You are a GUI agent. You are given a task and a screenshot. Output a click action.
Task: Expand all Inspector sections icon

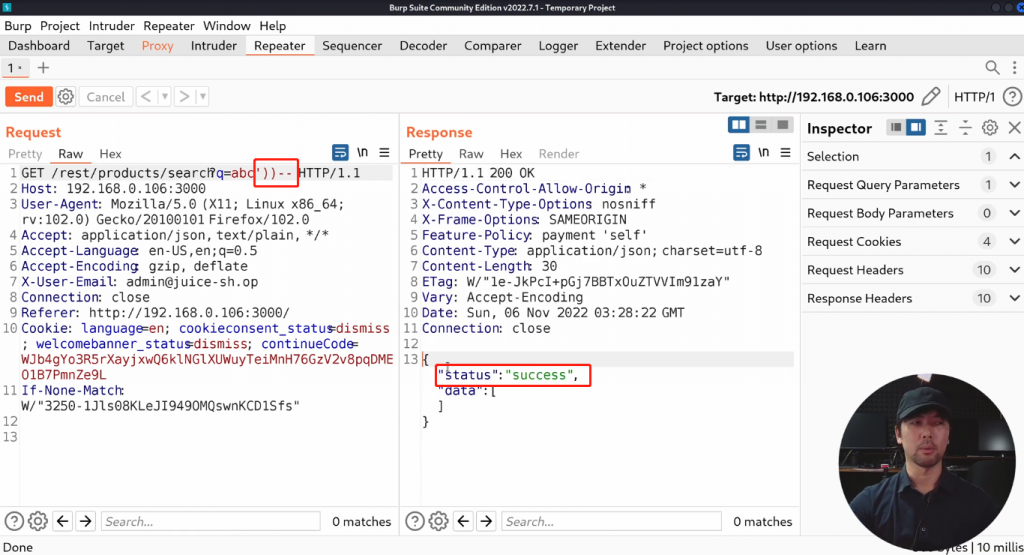pyautogui.click(x=940, y=128)
